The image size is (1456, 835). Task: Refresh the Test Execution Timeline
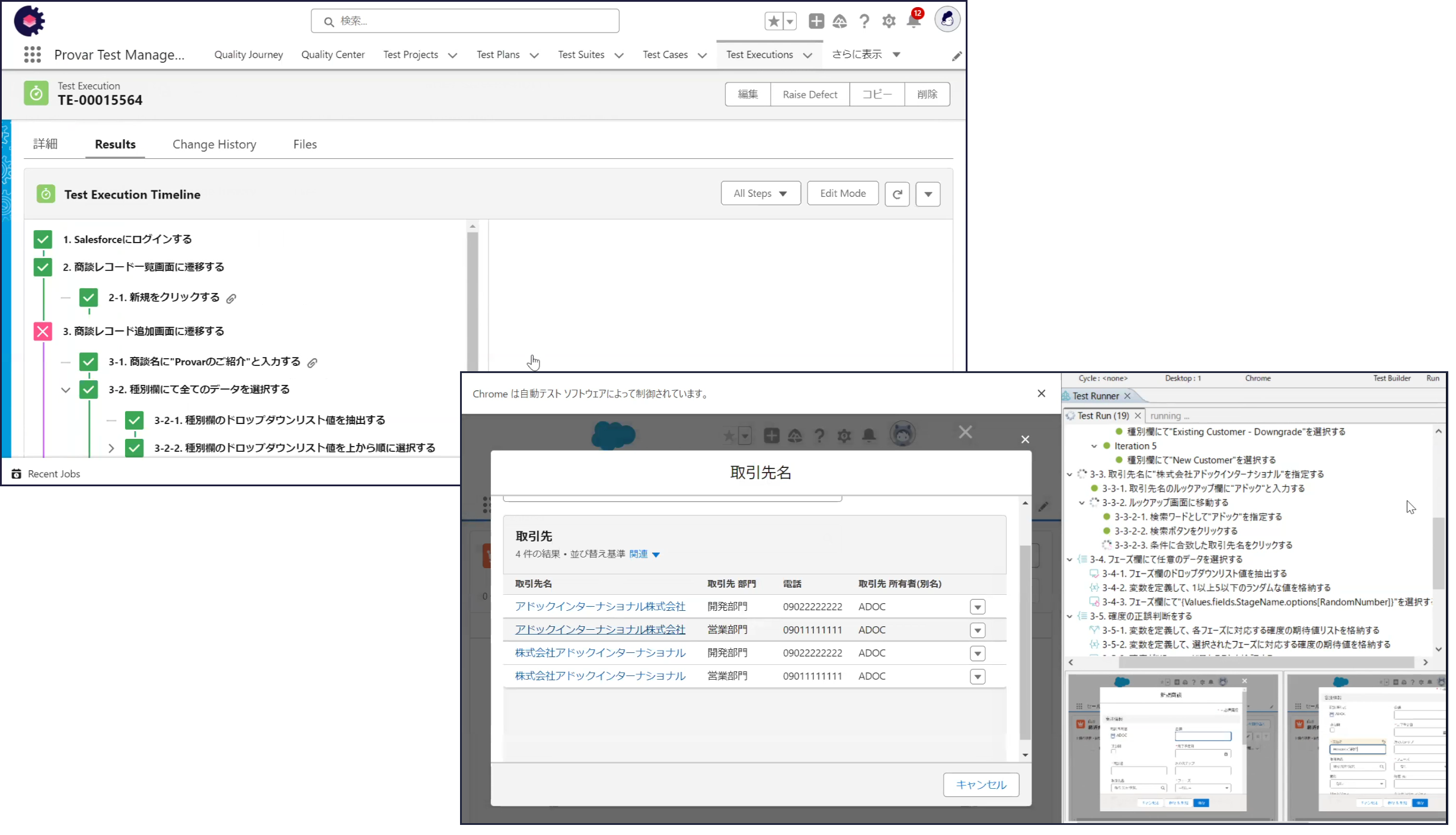tap(897, 194)
